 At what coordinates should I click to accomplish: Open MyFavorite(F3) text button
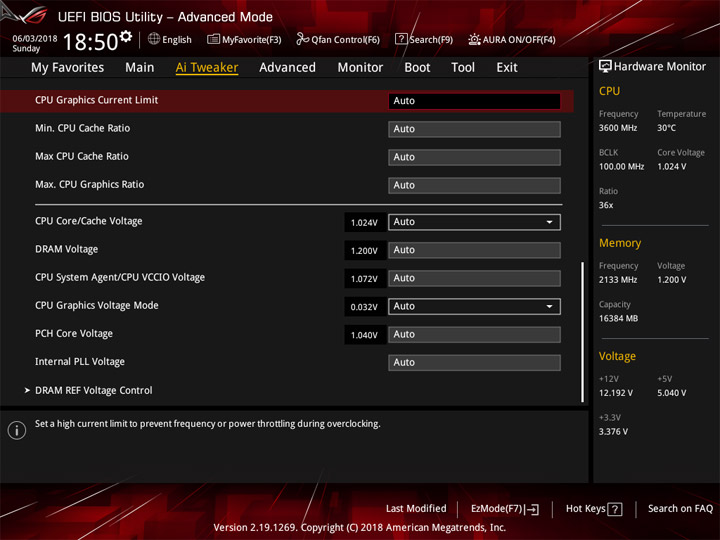(252, 40)
